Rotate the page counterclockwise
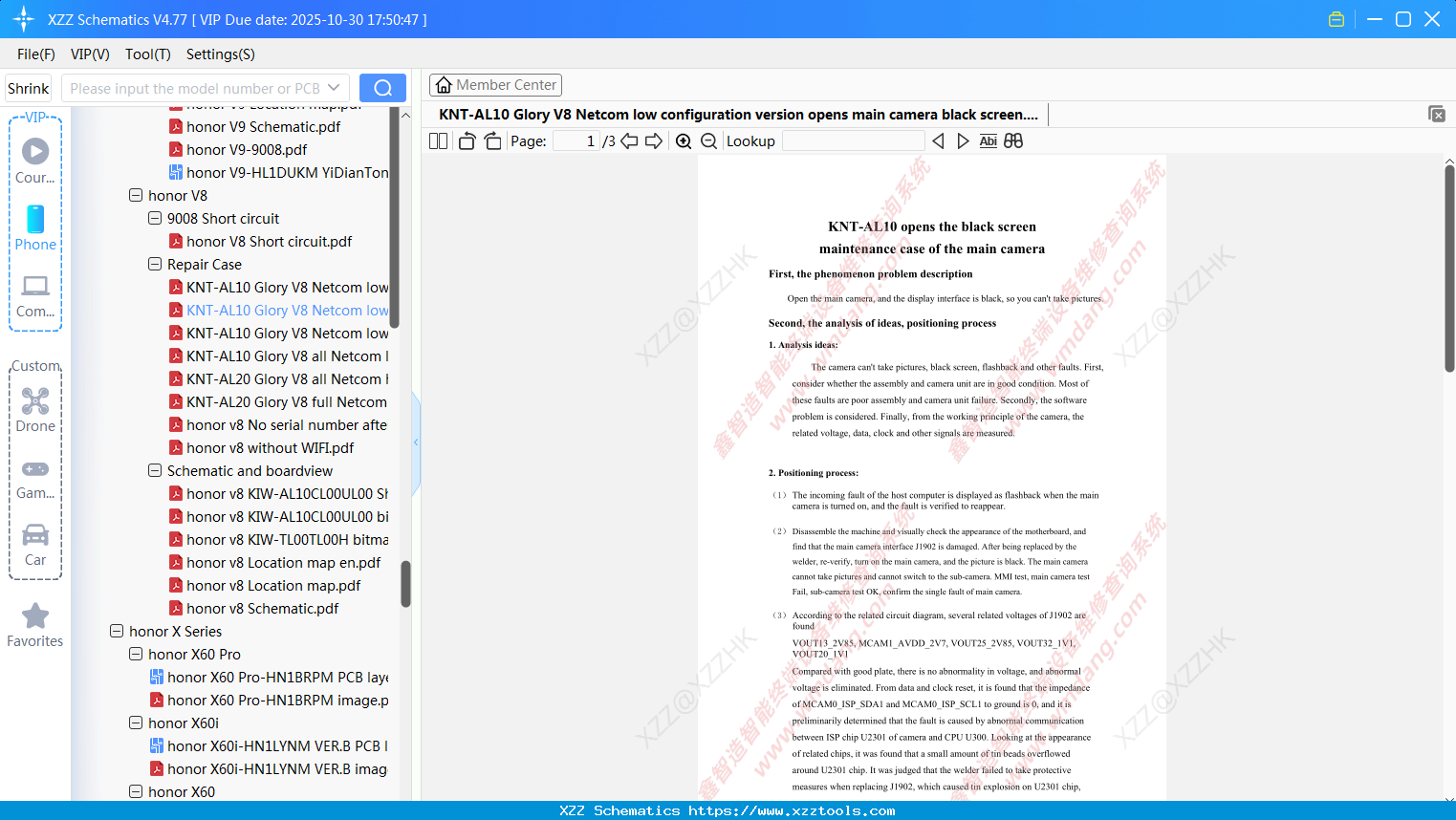 (467, 141)
